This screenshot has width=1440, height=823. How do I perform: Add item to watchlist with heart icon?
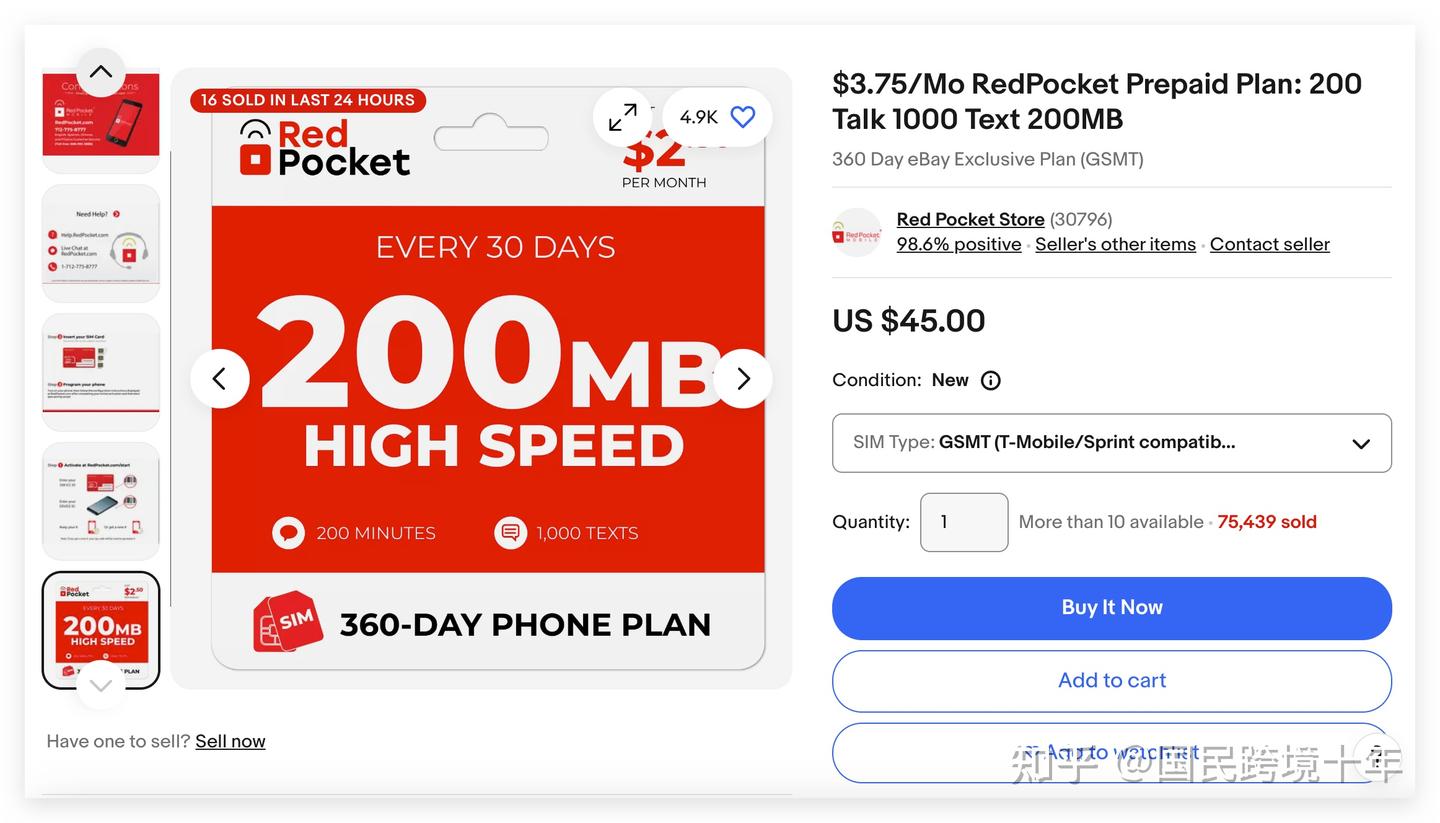pyautogui.click(x=742, y=117)
